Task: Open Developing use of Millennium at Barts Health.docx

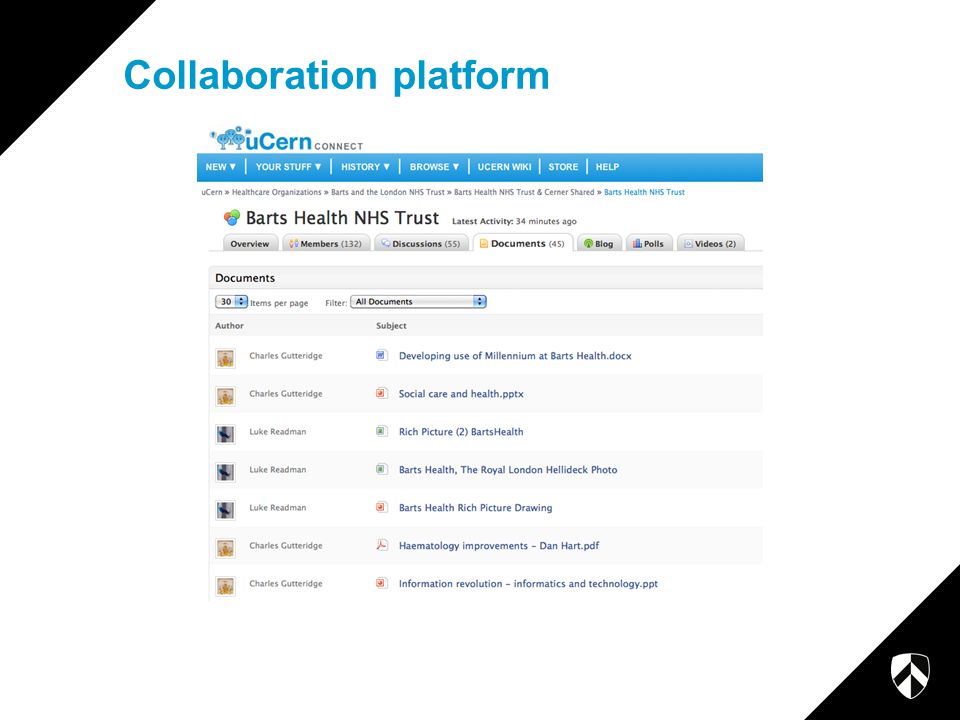Action: click(515, 356)
